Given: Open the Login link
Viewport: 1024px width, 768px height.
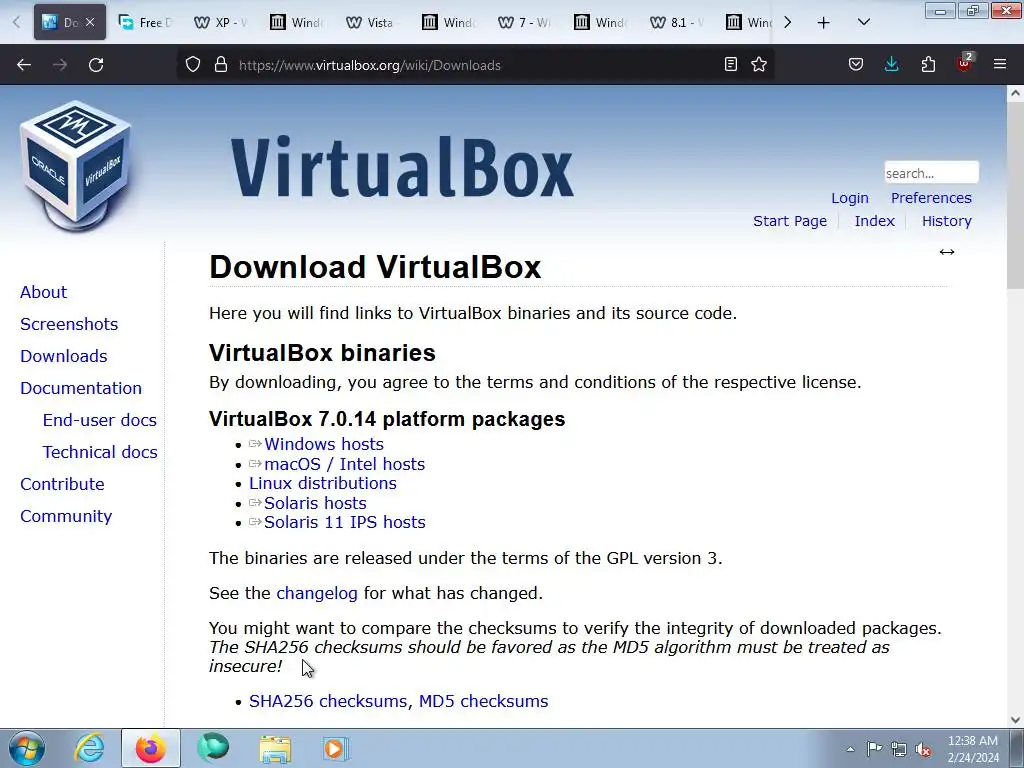Looking at the screenshot, I should pos(850,198).
